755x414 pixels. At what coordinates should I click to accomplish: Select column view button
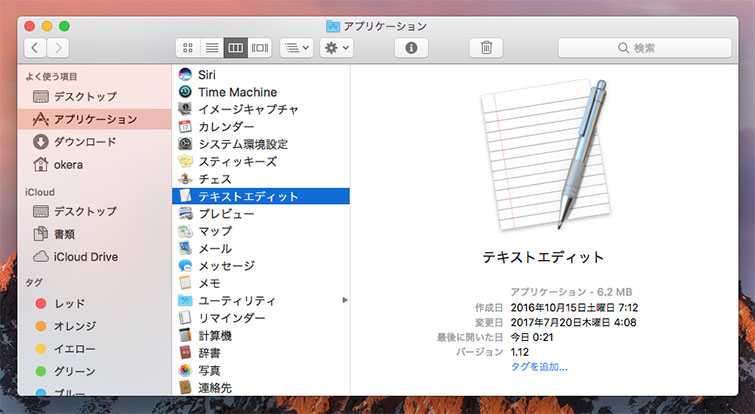(235, 48)
